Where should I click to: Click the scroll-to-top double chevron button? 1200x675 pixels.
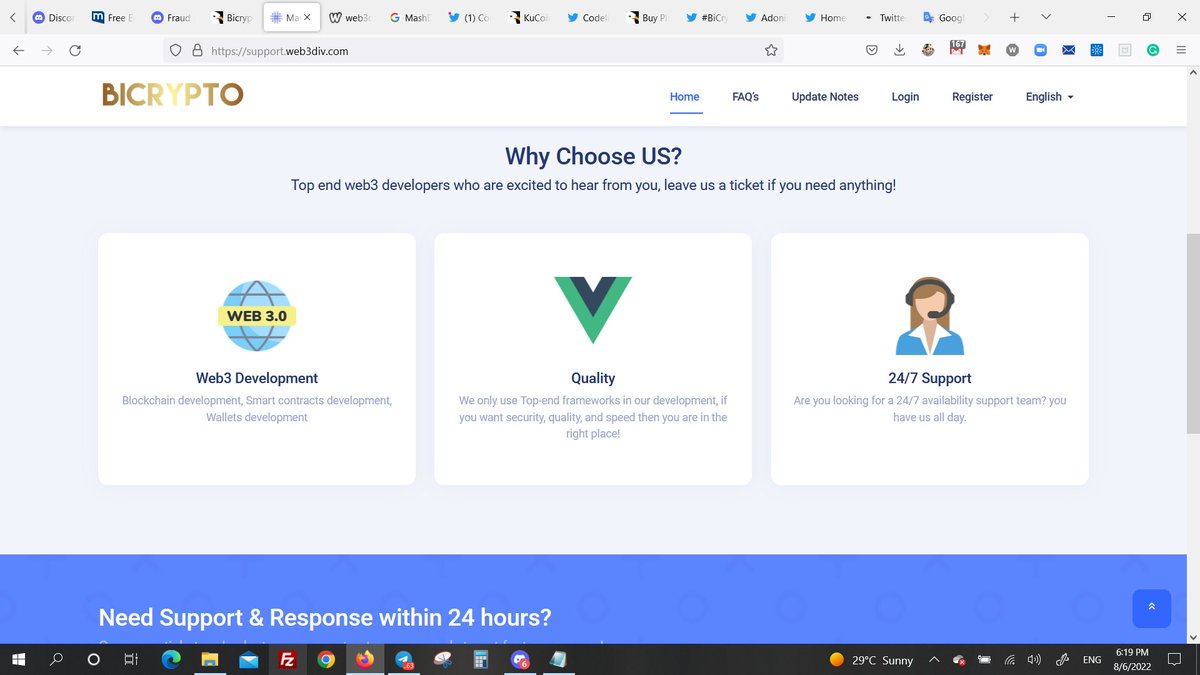coord(1151,607)
